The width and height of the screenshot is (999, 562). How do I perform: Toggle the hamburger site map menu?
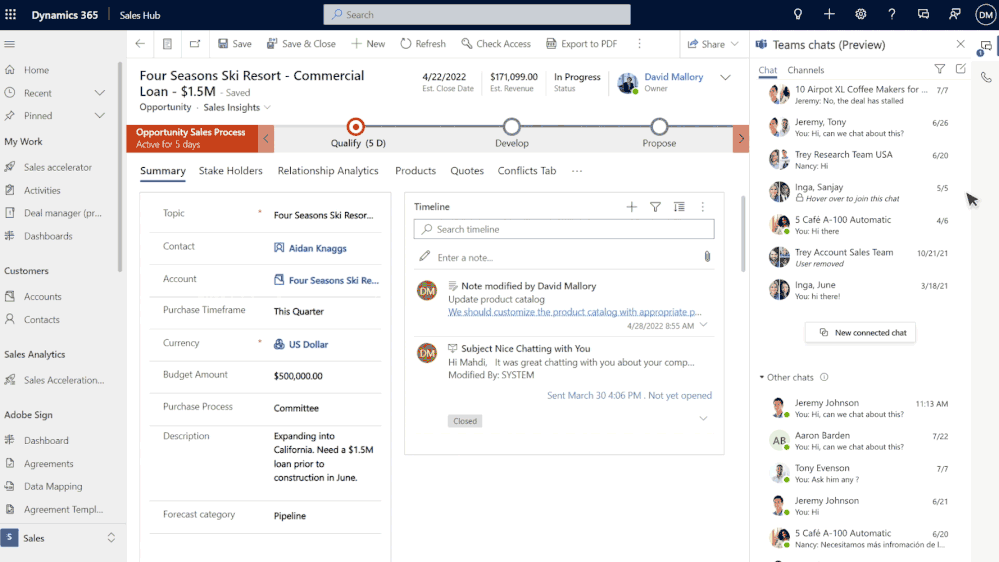(x=10, y=44)
